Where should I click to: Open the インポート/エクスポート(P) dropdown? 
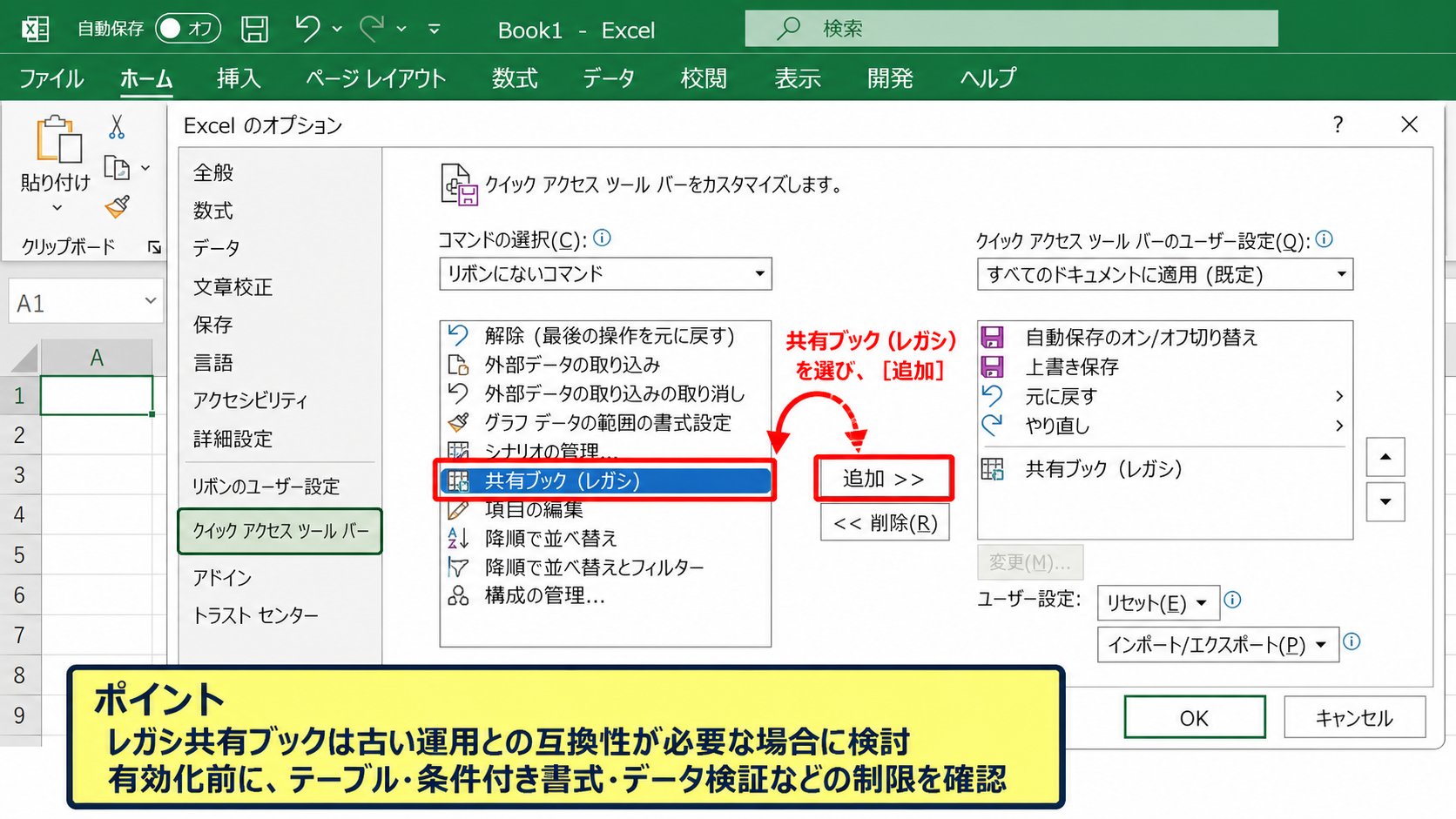pos(1217,645)
